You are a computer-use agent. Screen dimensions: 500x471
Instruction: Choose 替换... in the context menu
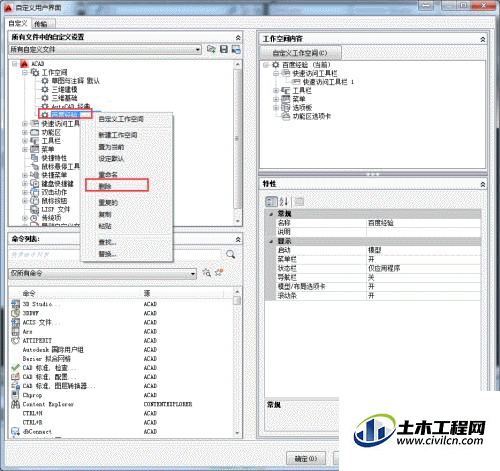(x=107, y=254)
